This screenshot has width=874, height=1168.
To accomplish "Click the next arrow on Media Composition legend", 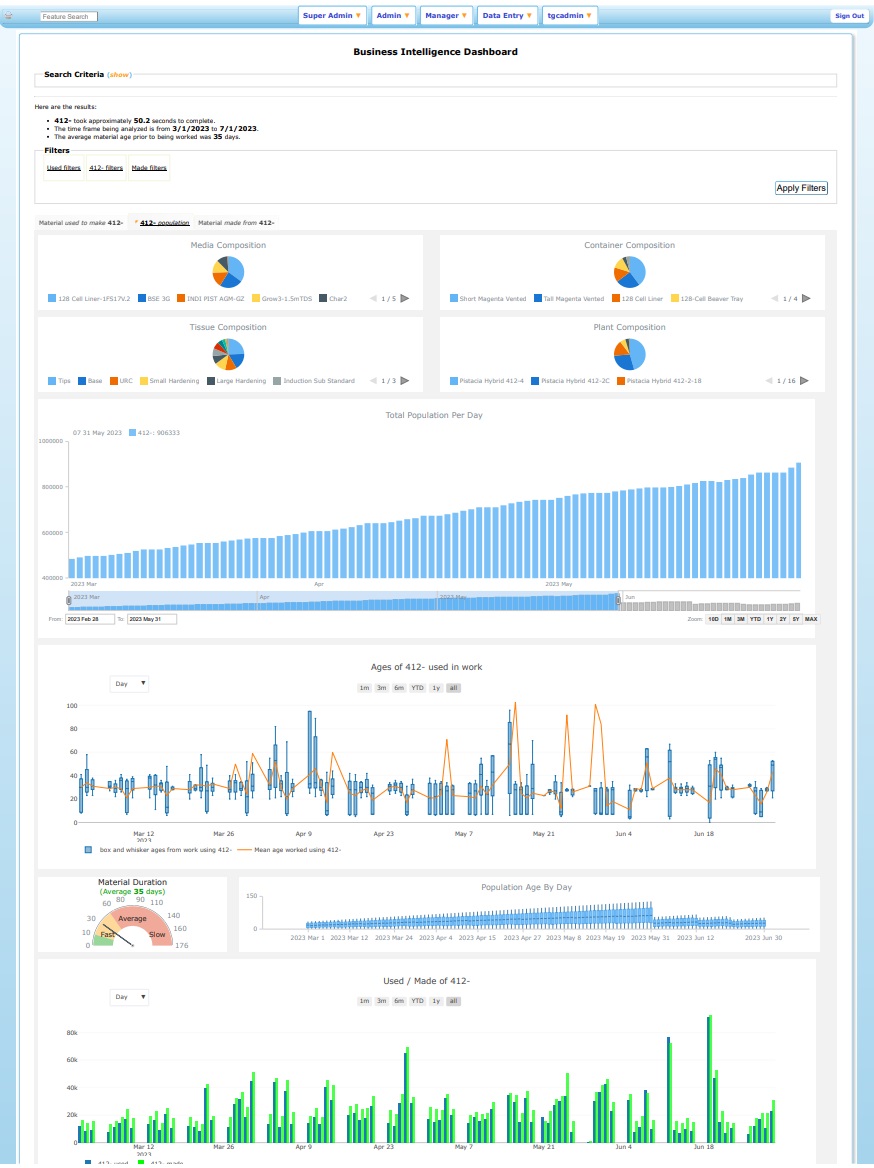I will point(402,297).
